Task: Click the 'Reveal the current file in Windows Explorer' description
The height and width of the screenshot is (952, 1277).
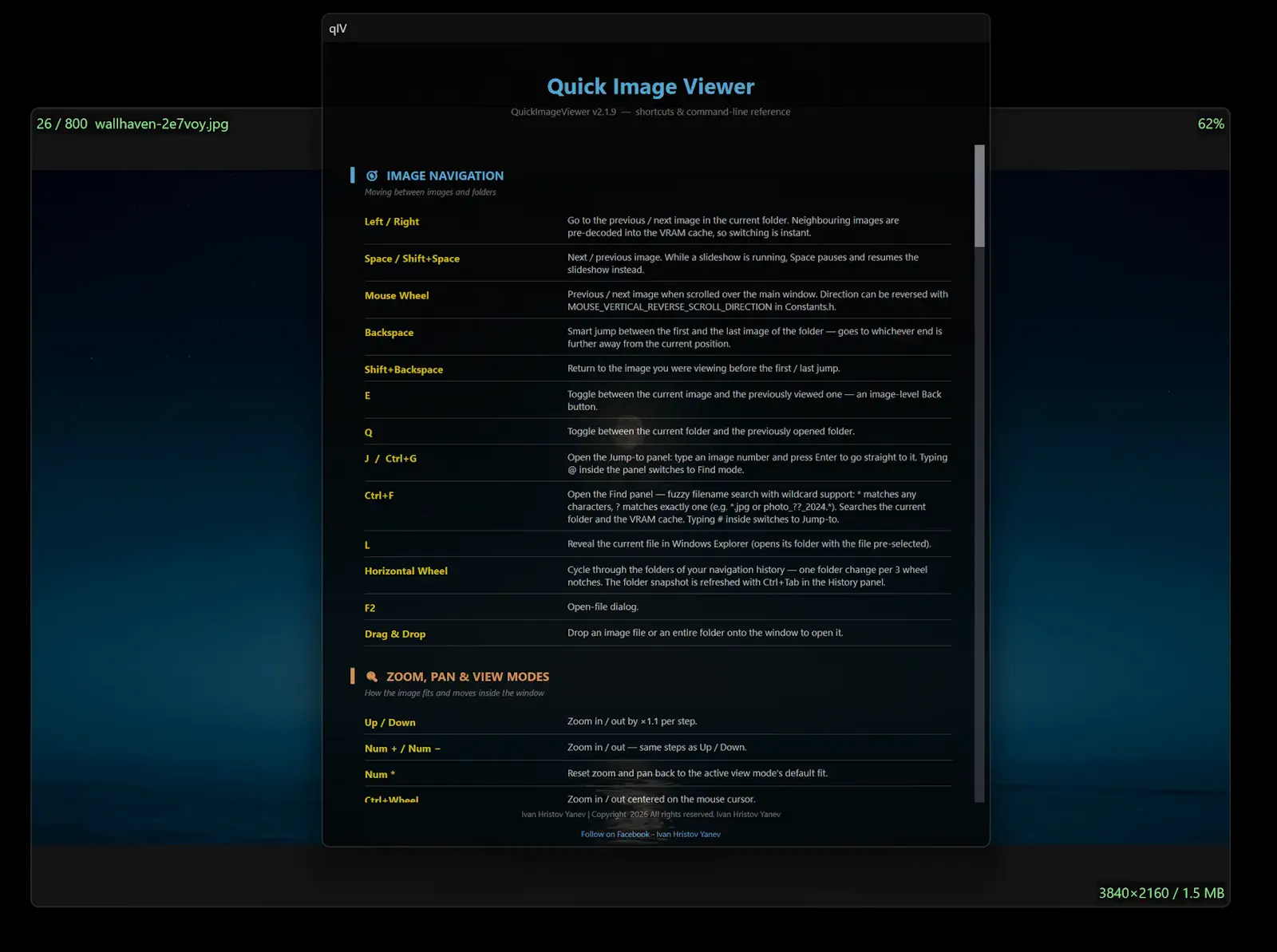Action: 749,544
